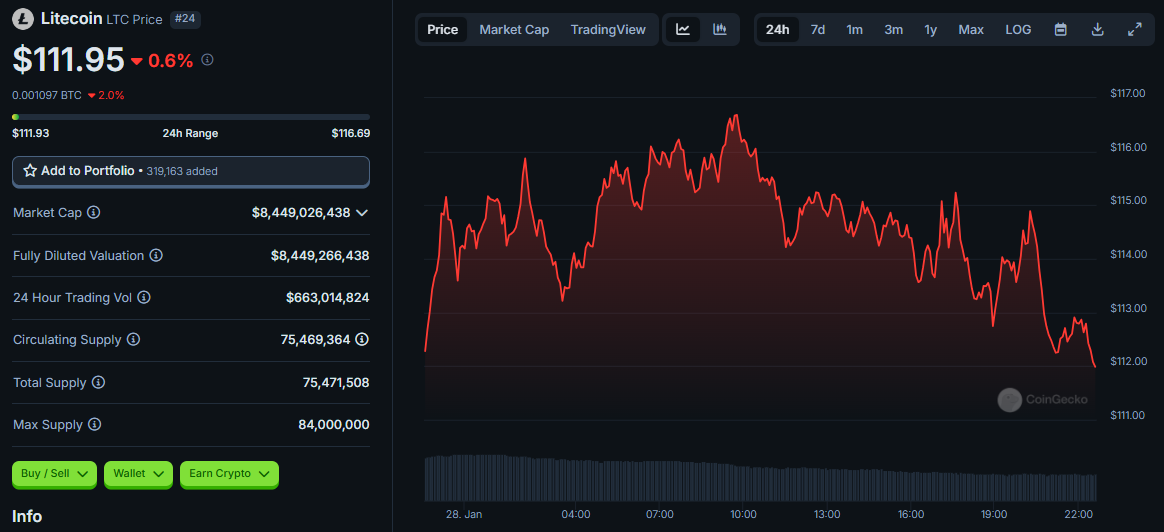Click the 22:00 time axis label
The image size is (1164, 532).
coord(1078,514)
